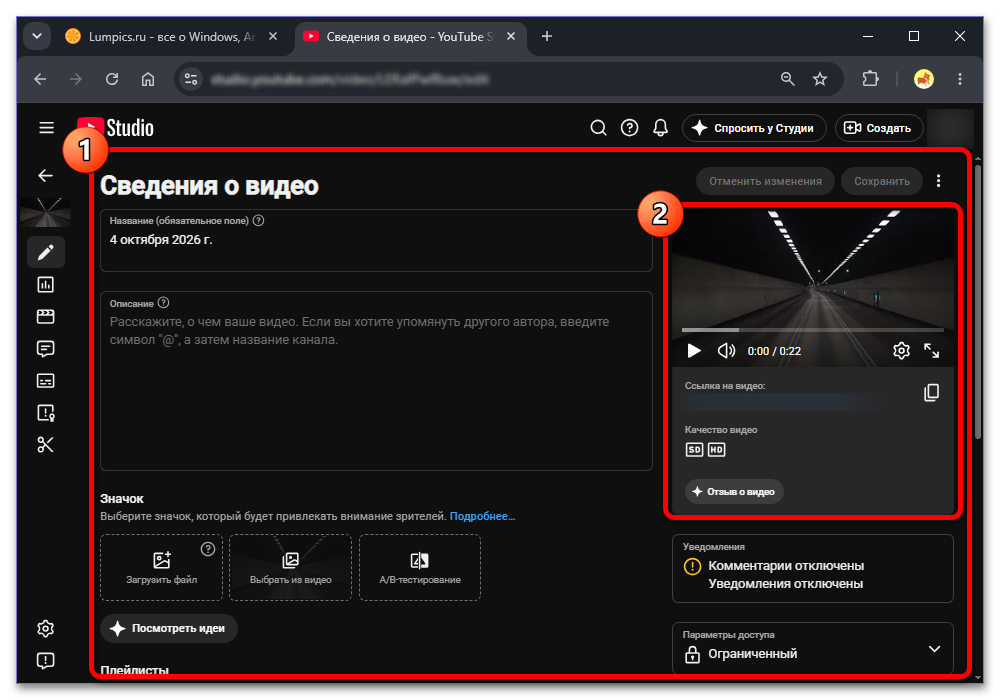This screenshot has height=700, width=1000.
Task: Click help icon next to Описание
Action: pyautogui.click(x=163, y=303)
